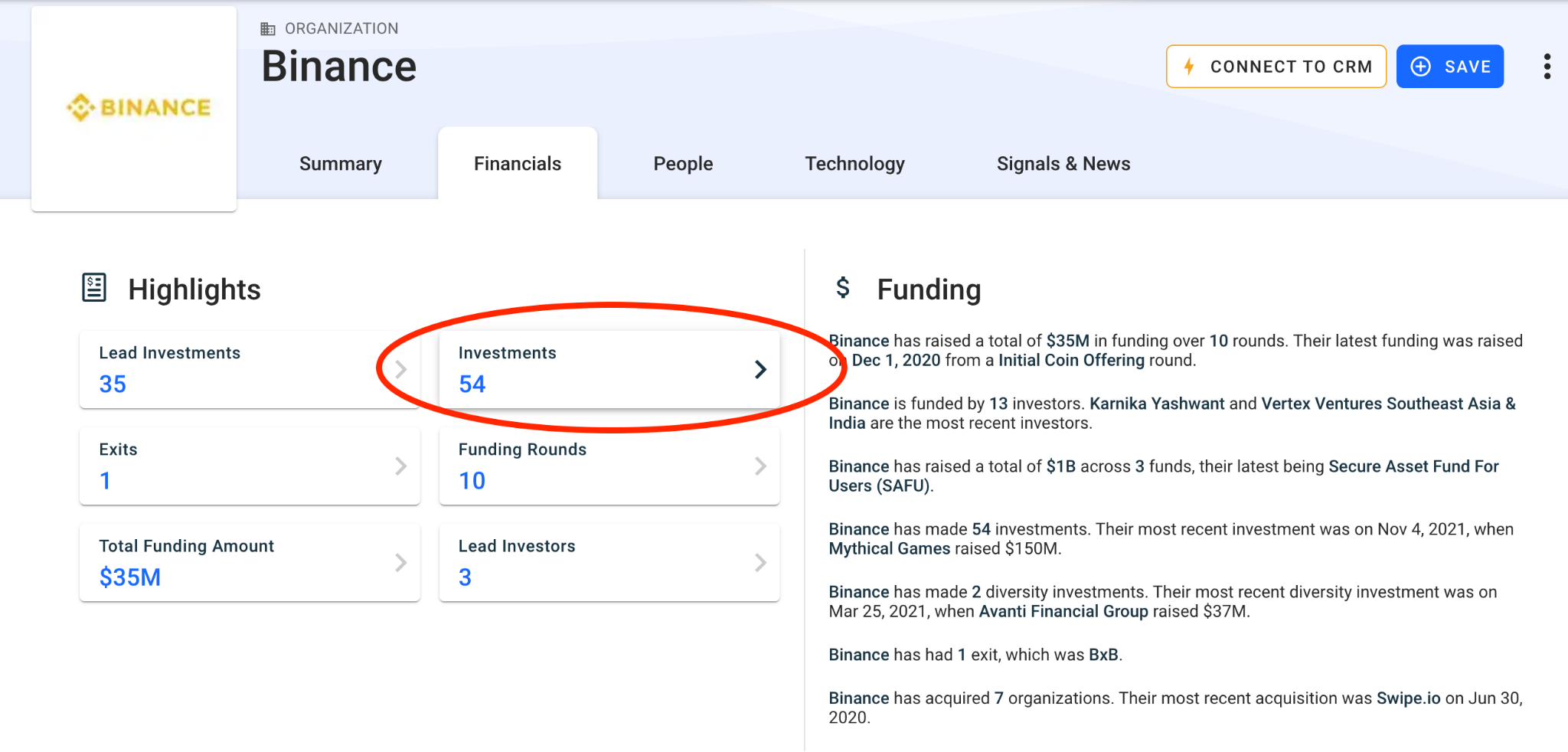Click the Connect to CRM button
1568x752 pixels.
tap(1276, 67)
